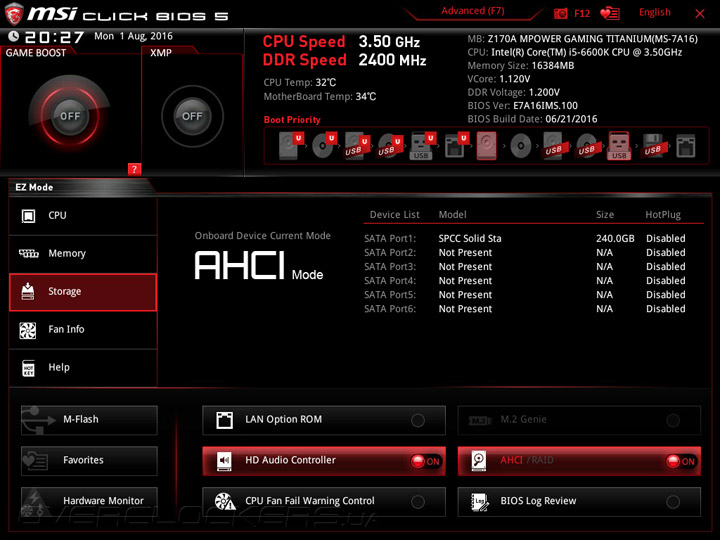Viewport: 720px width, 540px height.
Task: Toggle the M.2 Genie switch
Action: pyautogui.click(x=673, y=420)
